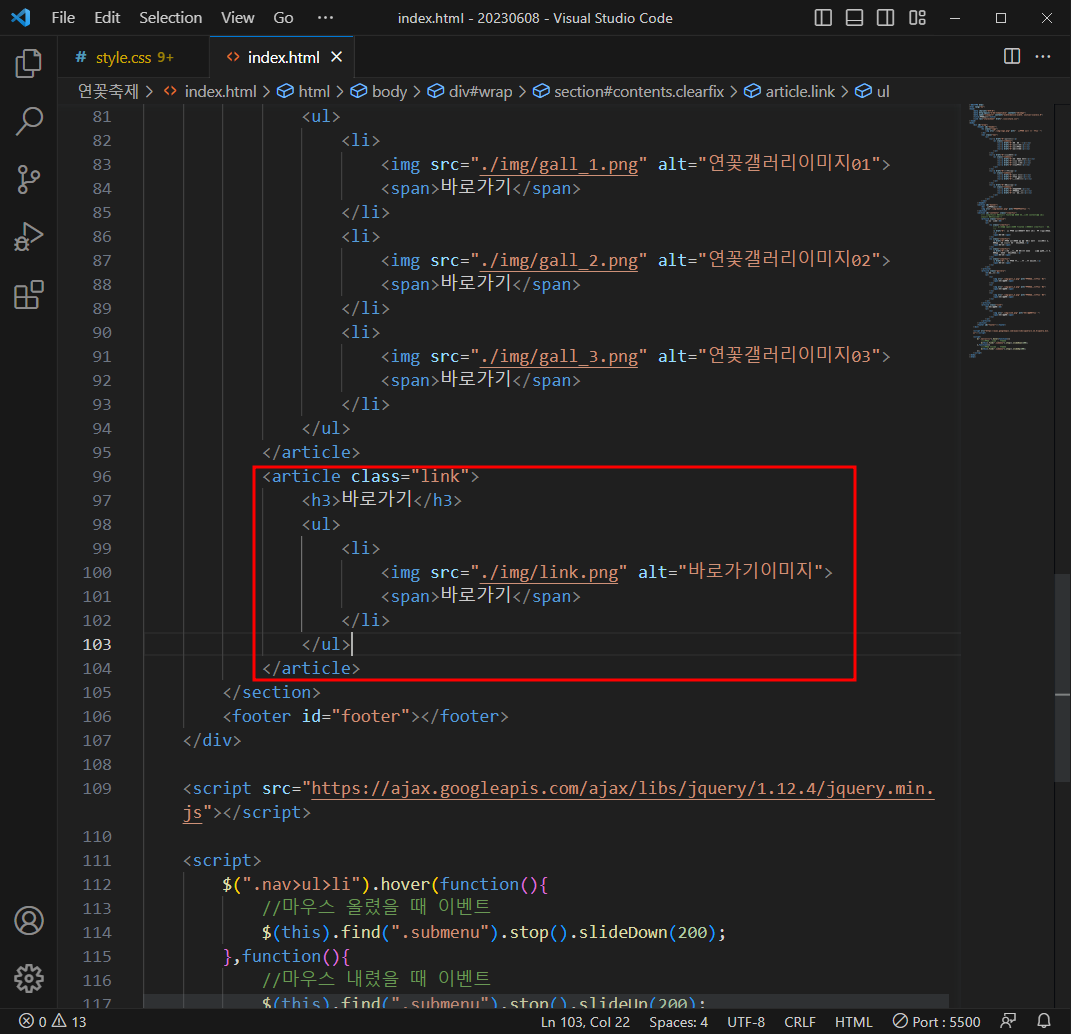Click the "//마우스 올렸을 때 이벤트" comment
This screenshot has width=1071, height=1034.
[x=376, y=908]
